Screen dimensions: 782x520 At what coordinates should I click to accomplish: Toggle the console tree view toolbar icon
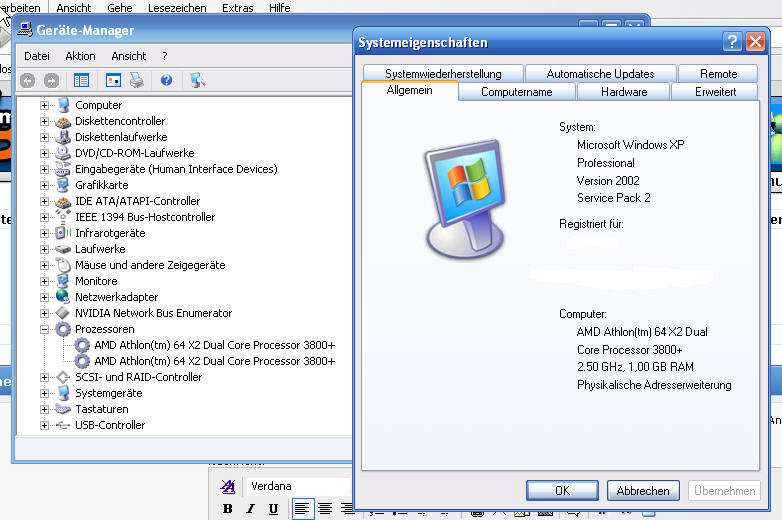[81, 80]
